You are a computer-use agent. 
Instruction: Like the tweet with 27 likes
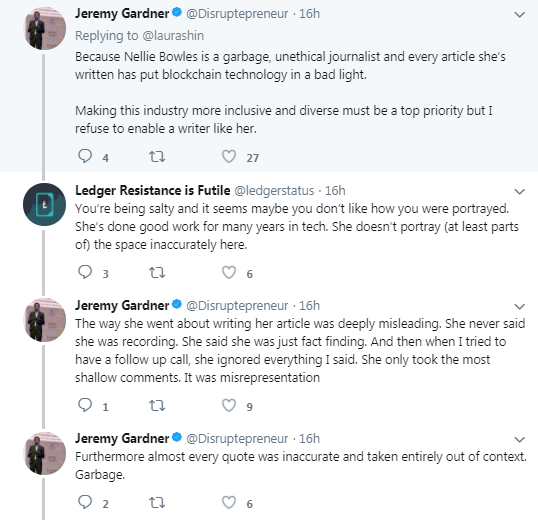[x=229, y=156]
